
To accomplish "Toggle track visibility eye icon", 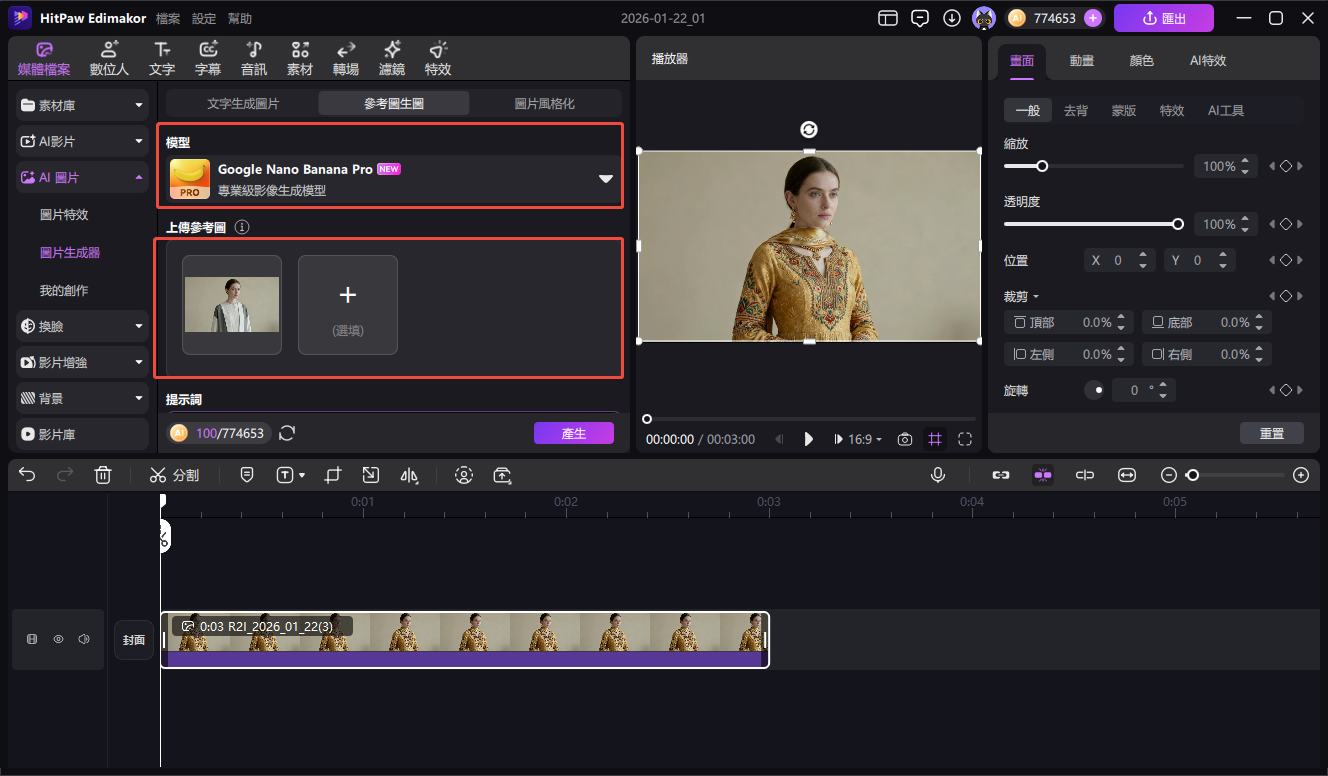I will (x=58, y=639).
